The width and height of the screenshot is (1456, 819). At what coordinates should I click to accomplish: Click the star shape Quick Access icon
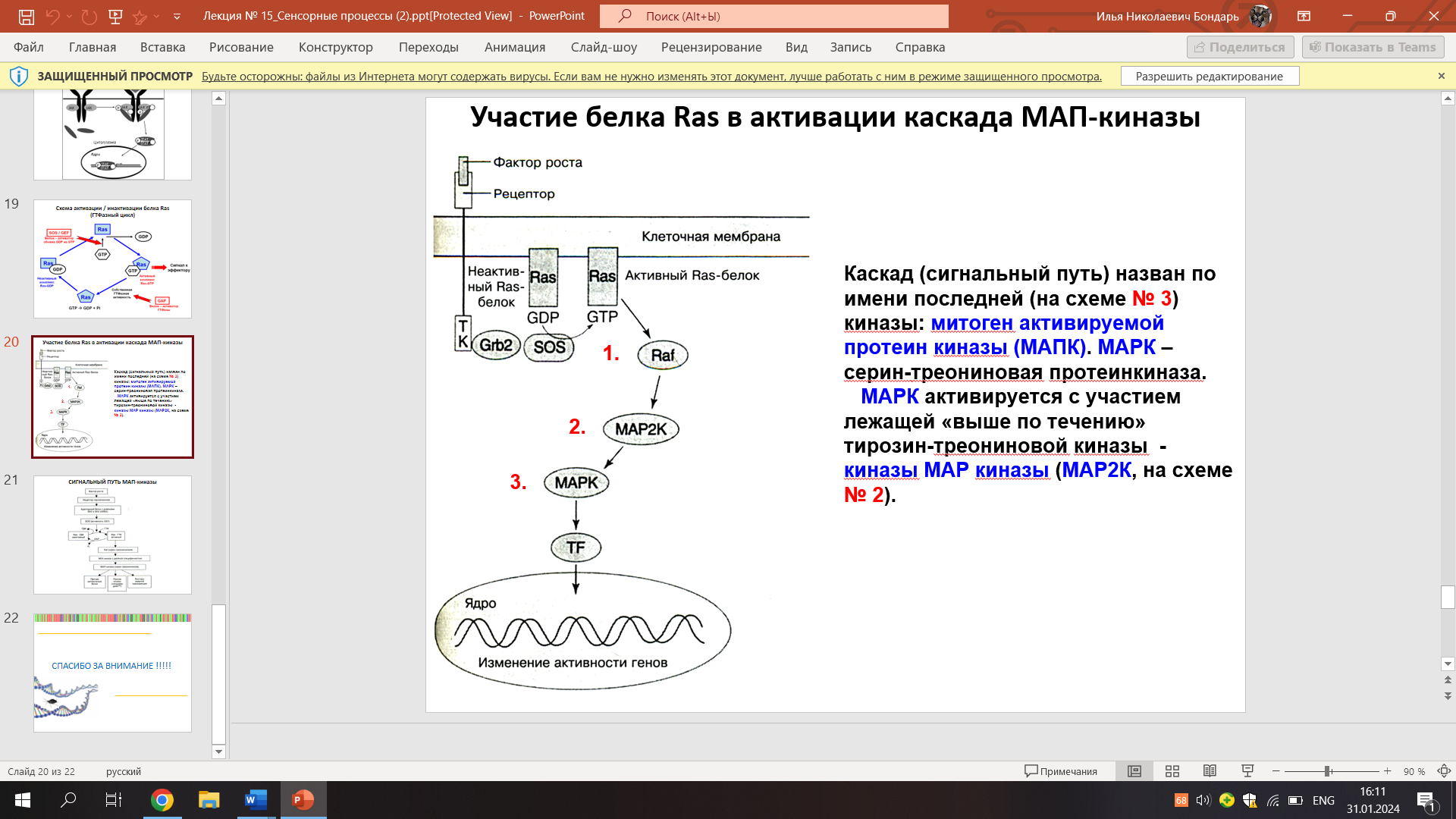[x=140, y=16]
